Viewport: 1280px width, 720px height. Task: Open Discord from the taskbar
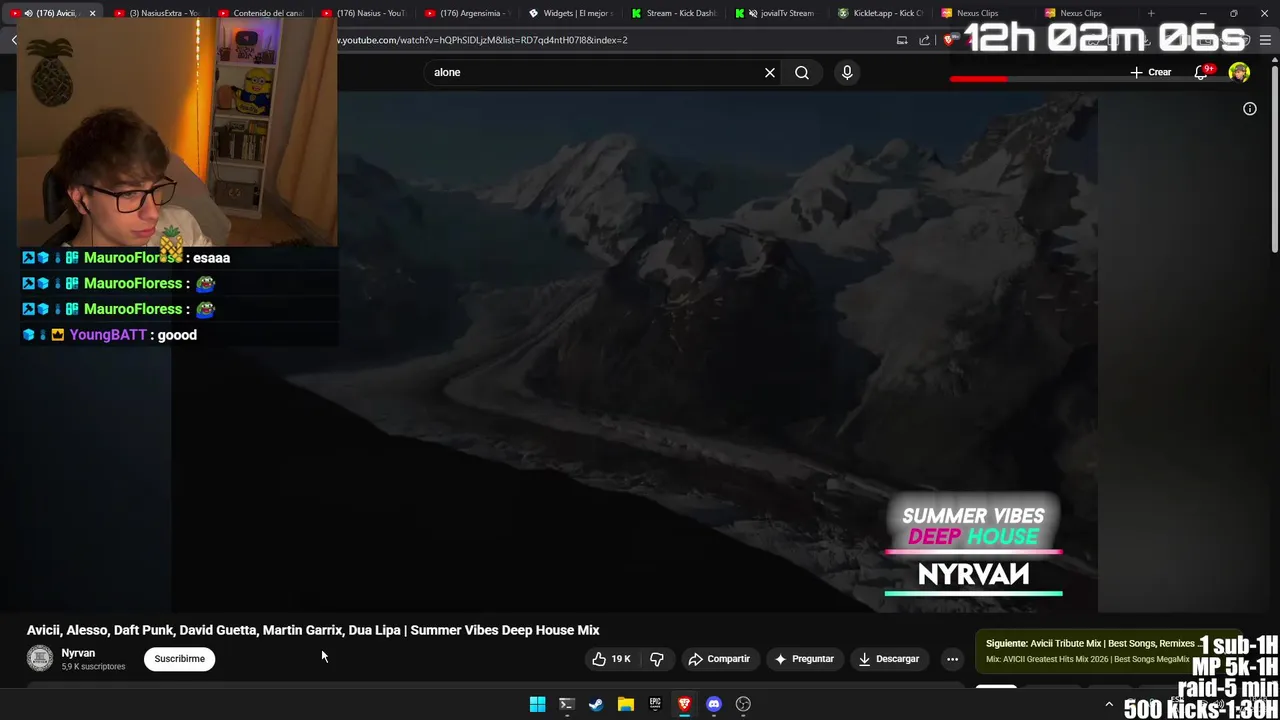point(714,704)
